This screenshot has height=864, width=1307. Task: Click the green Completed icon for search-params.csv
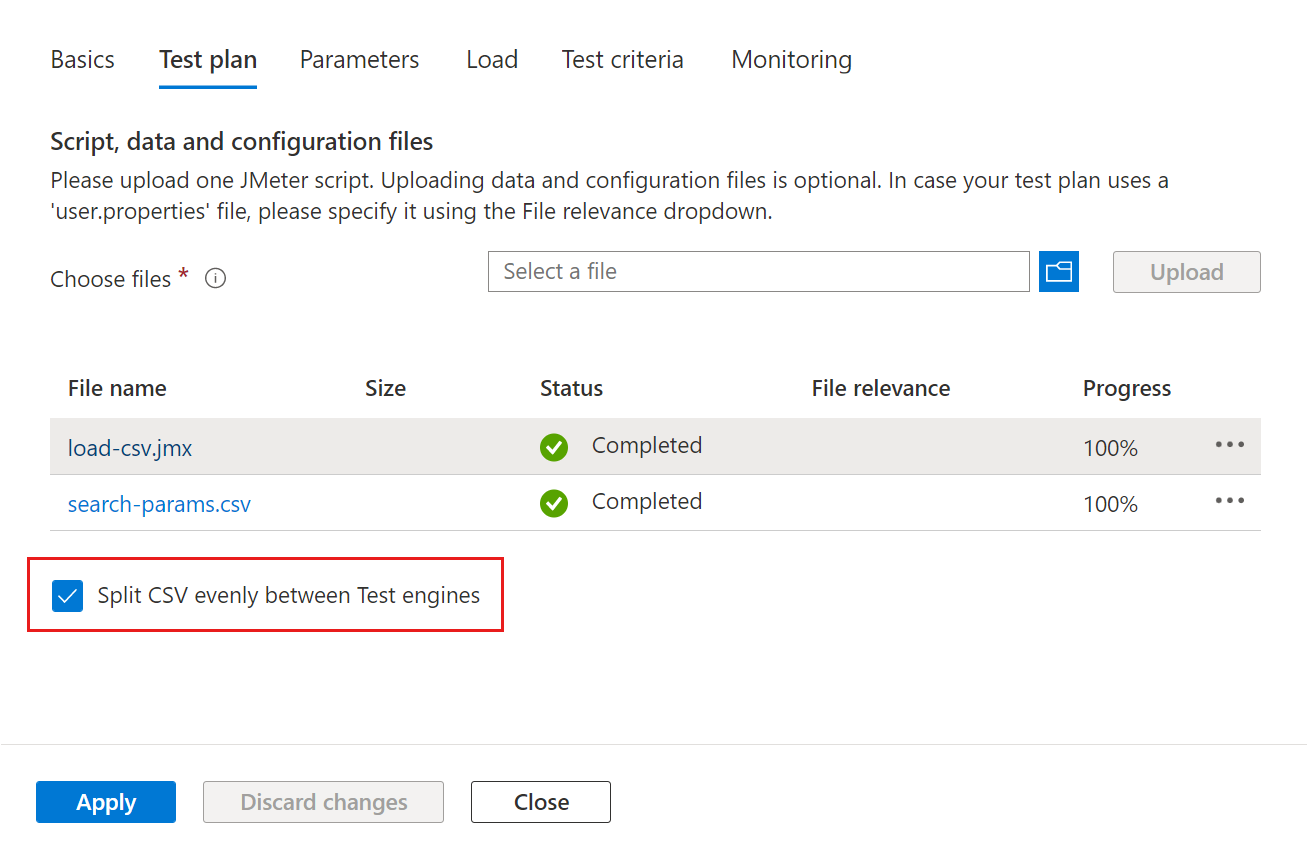point(554,503)
